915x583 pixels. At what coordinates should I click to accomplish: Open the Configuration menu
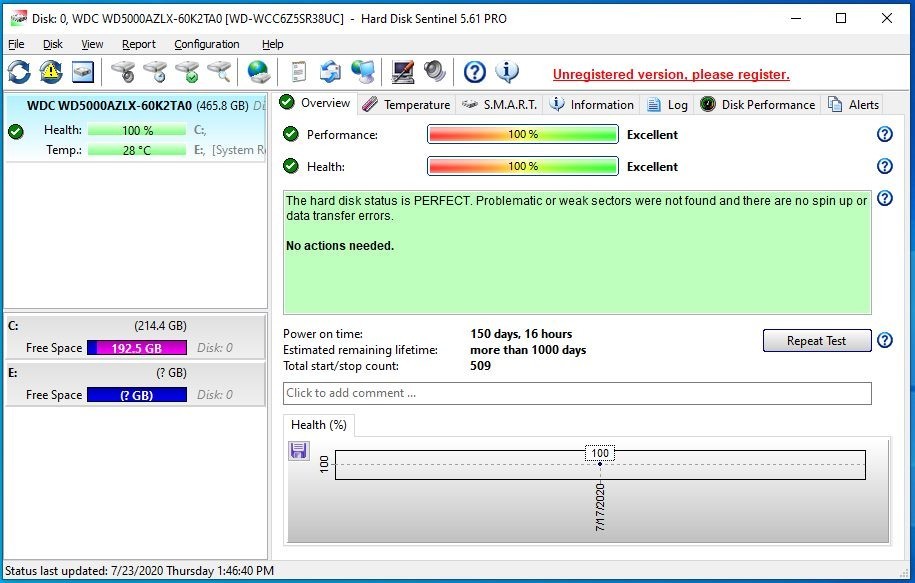(207, 44)
